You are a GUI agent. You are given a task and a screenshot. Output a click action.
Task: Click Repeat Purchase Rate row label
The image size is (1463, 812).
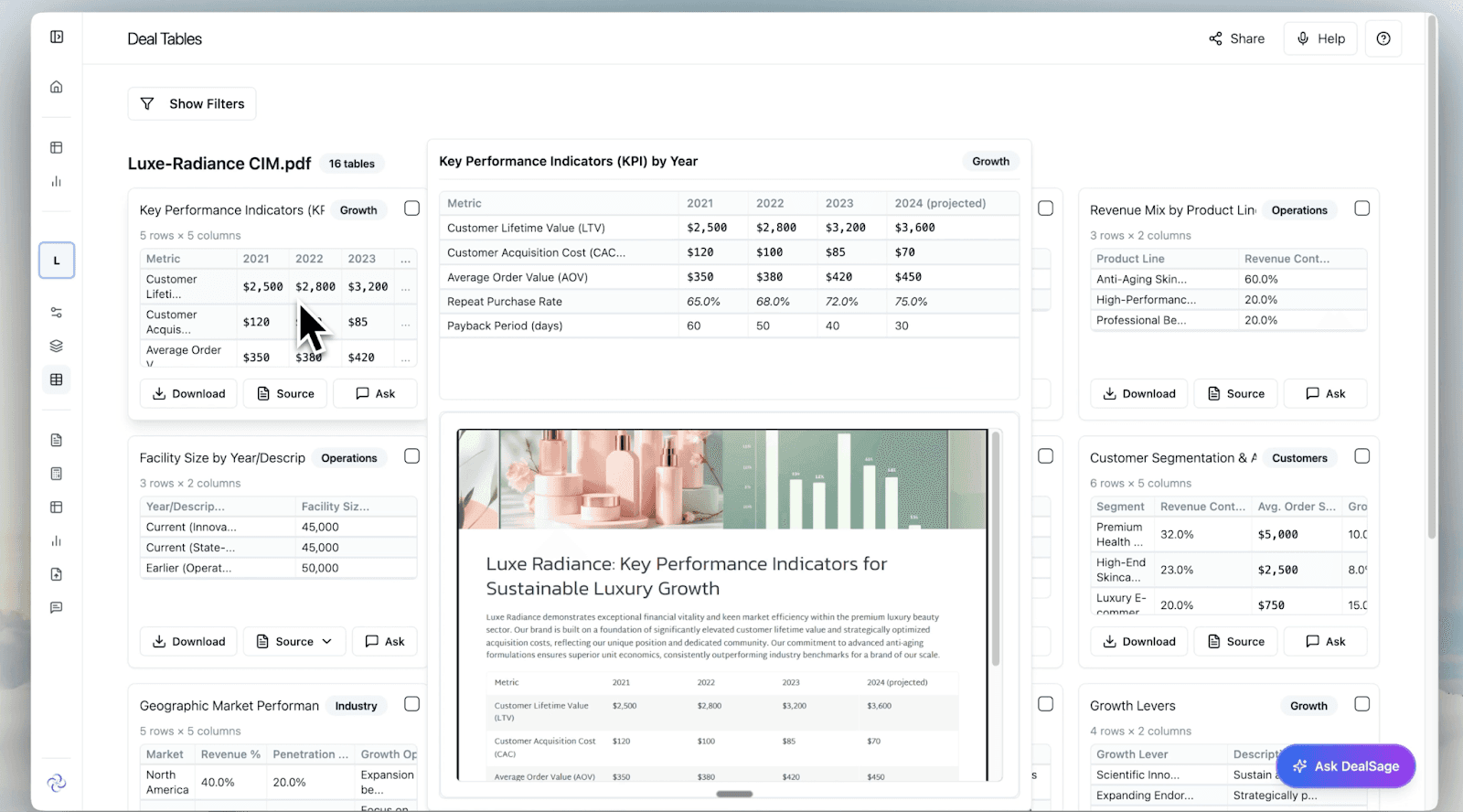(505, 301)
